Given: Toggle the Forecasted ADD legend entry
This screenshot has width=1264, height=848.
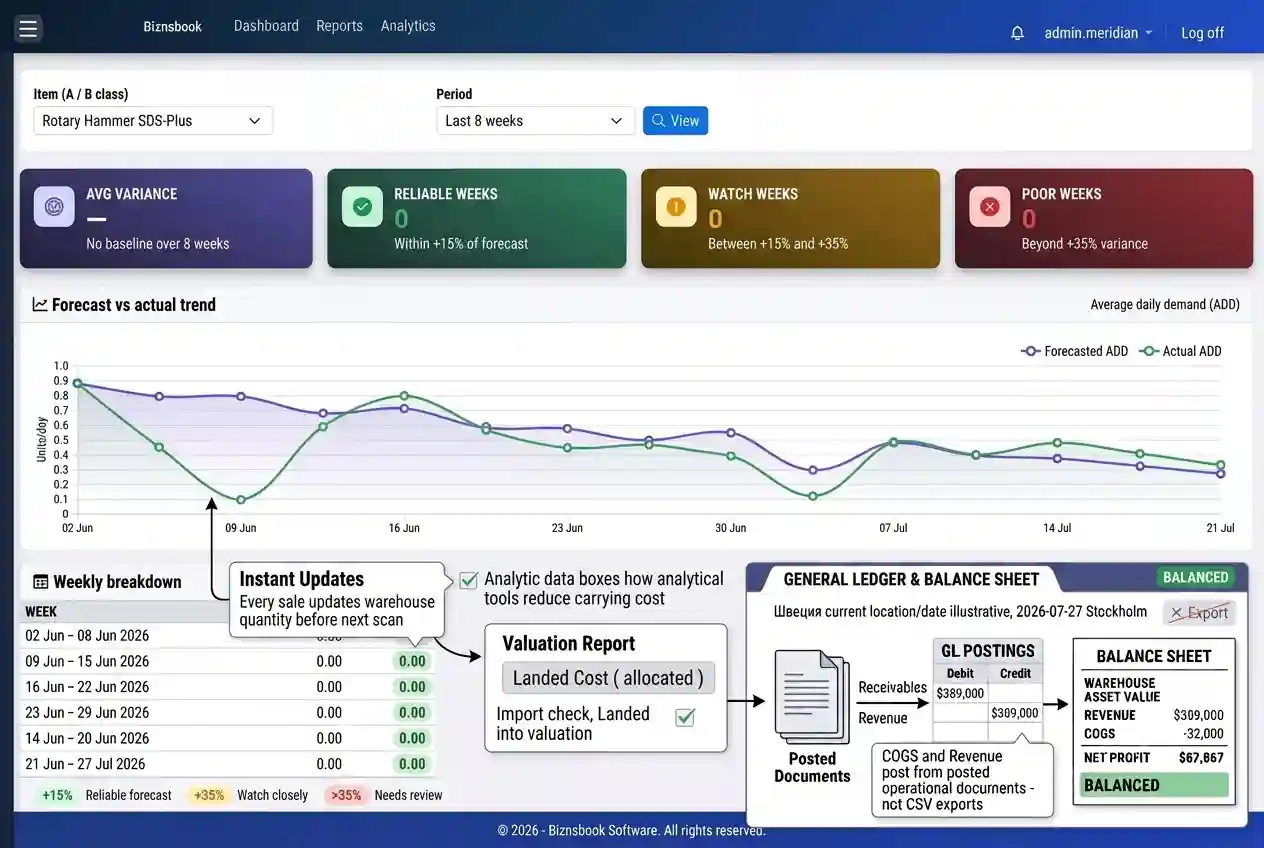Looking at the screenshot, I should [1074, 351].
